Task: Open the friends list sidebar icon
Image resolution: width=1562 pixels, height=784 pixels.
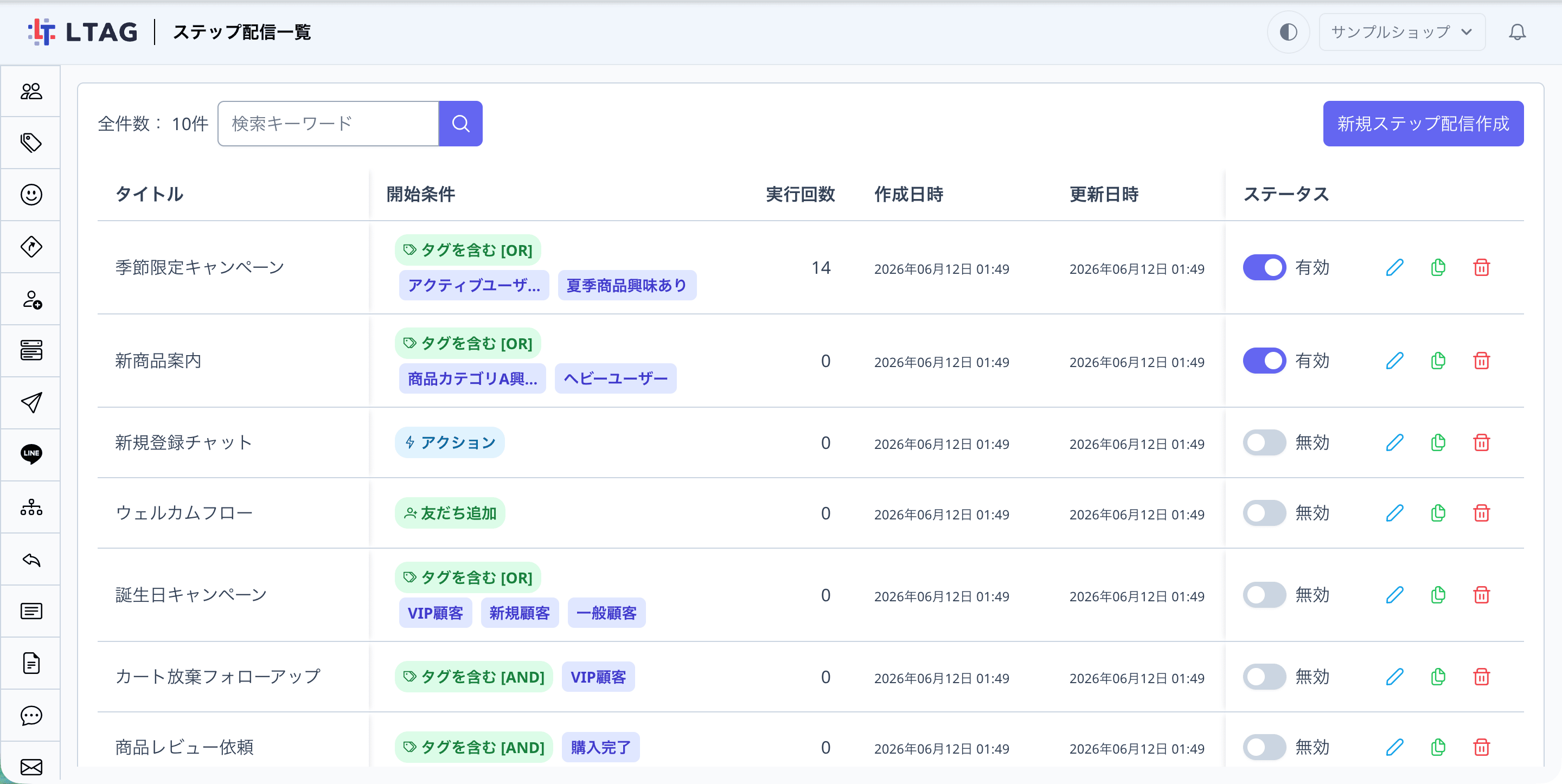Action: tap(31, 91)
